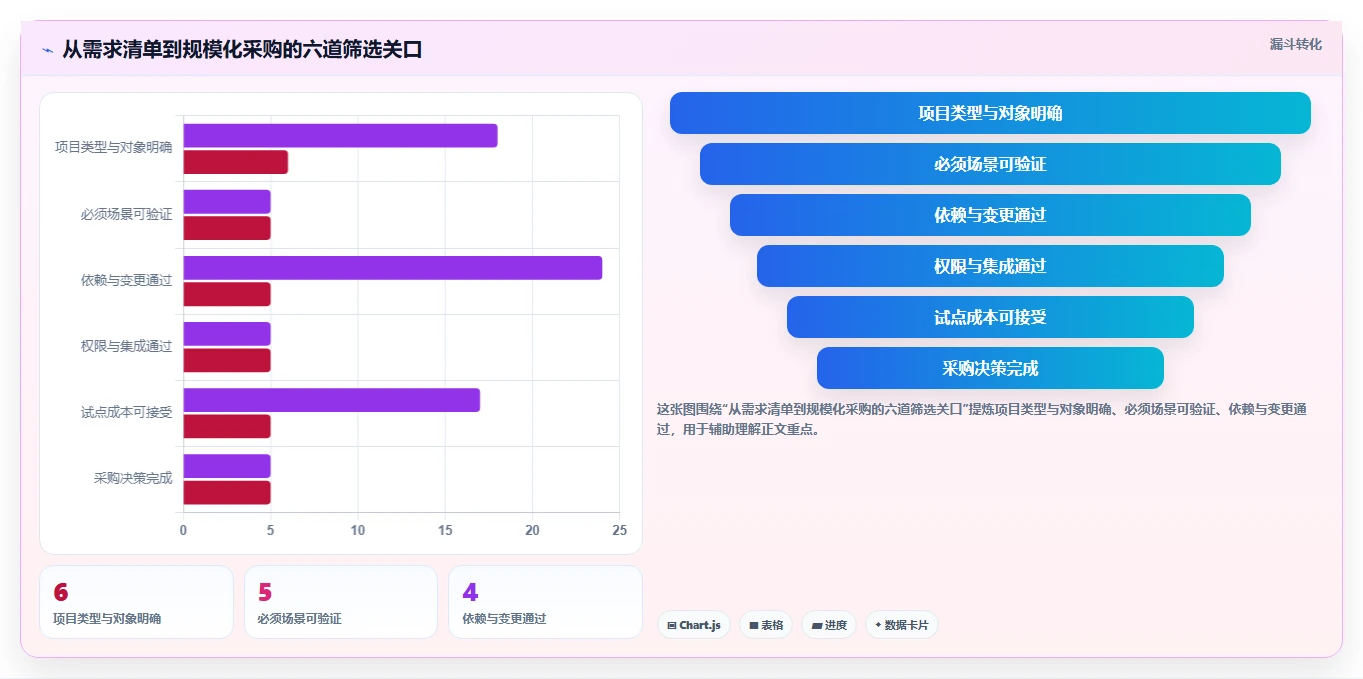The height and width of the screenshot is (679, 1363).
Task: Click the 漏斗转化 label in the header
Action: tap(1295, 44)
